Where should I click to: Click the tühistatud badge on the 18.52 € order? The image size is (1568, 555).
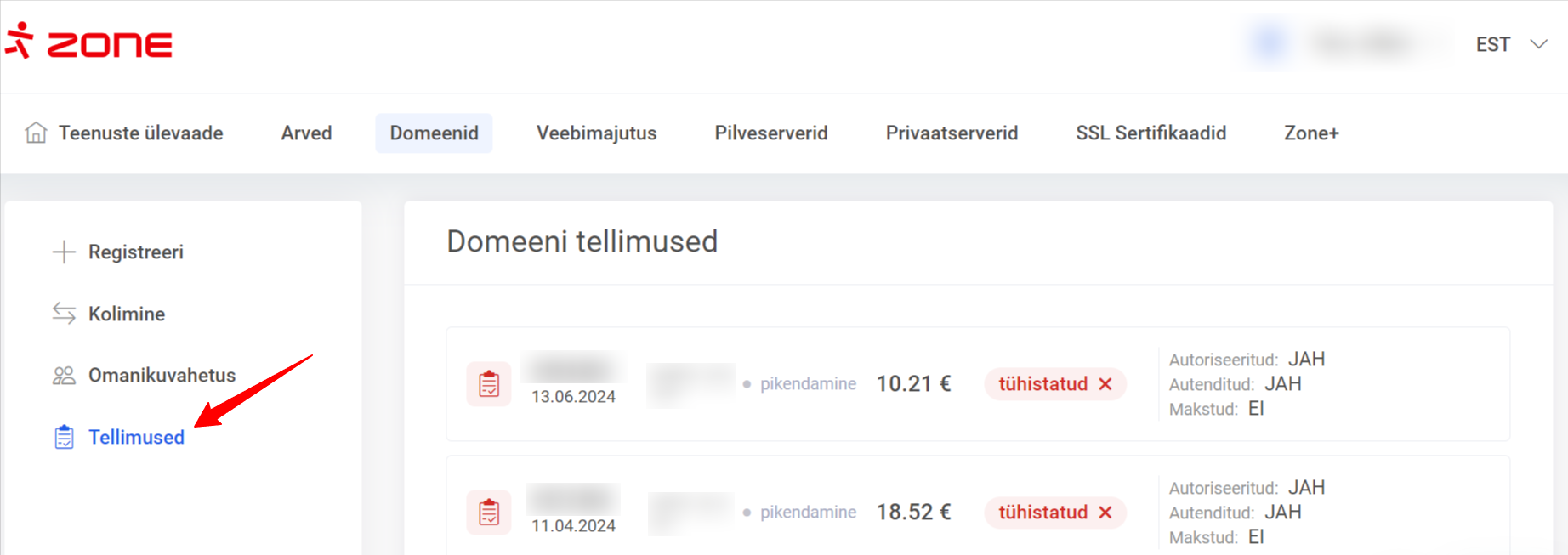[1054, 513]
